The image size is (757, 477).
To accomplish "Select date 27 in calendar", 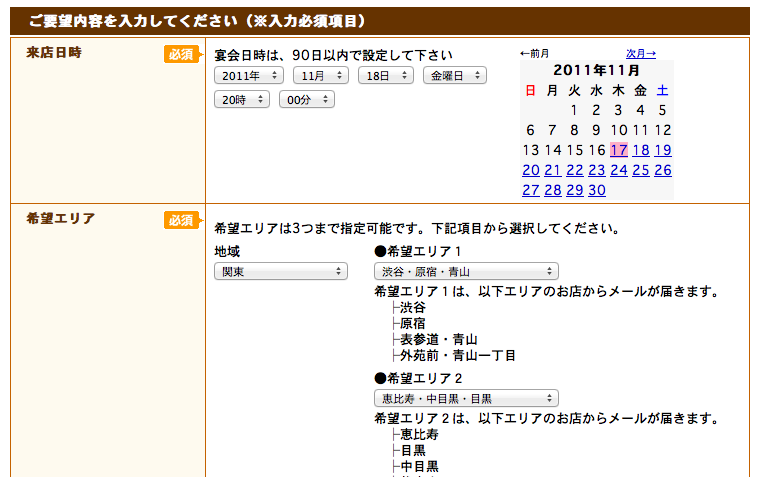I will [531, 190].
